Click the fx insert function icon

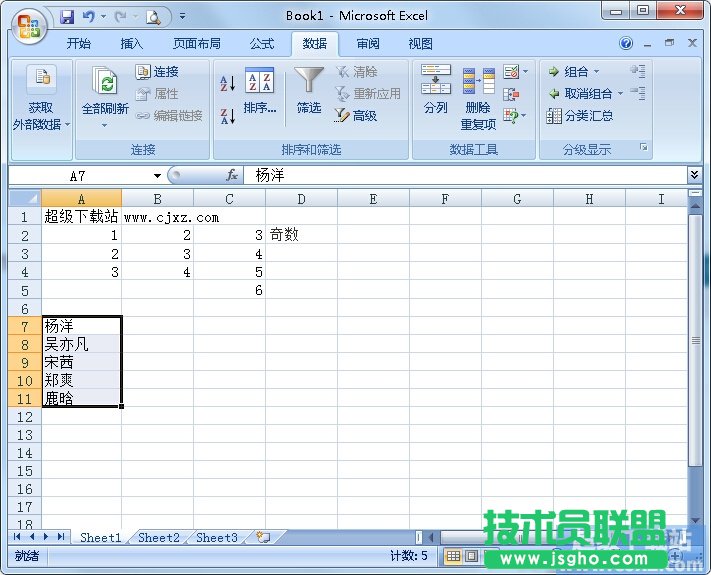point(232,175)
